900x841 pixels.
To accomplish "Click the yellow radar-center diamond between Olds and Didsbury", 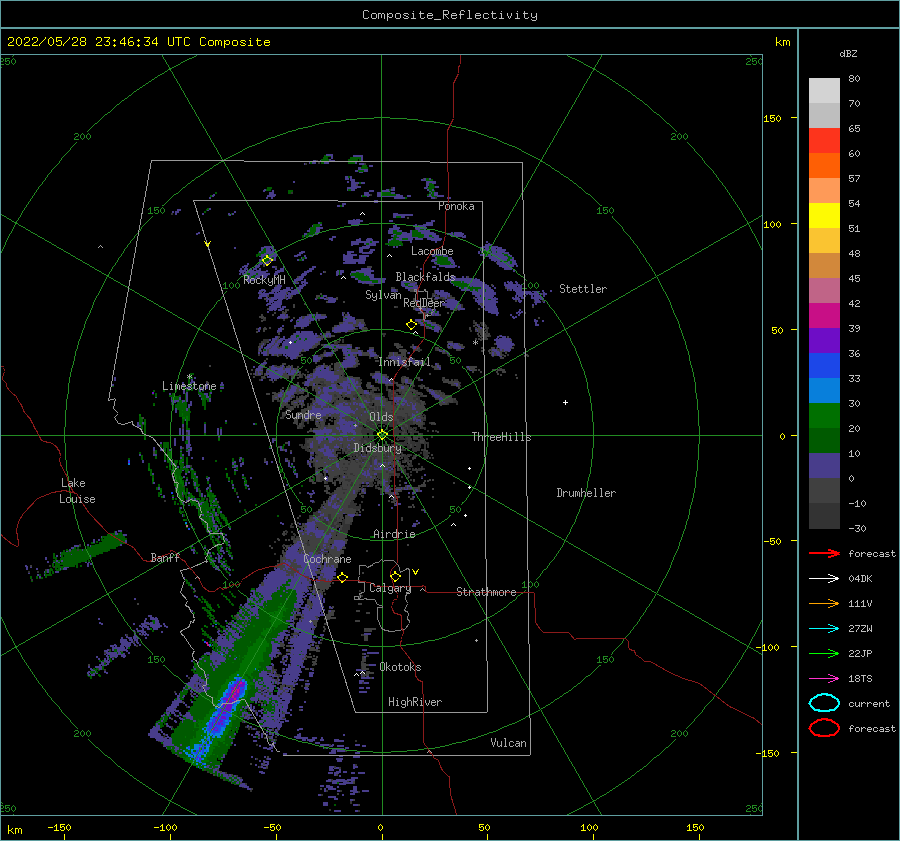I will click(x=382, y=435).
